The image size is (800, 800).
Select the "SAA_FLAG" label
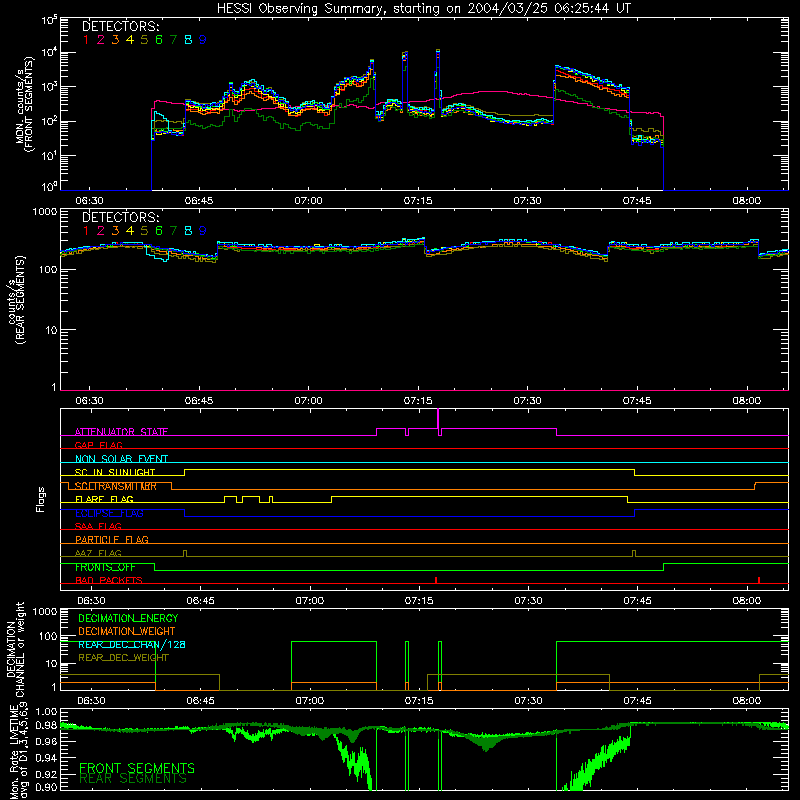point(98,526)
